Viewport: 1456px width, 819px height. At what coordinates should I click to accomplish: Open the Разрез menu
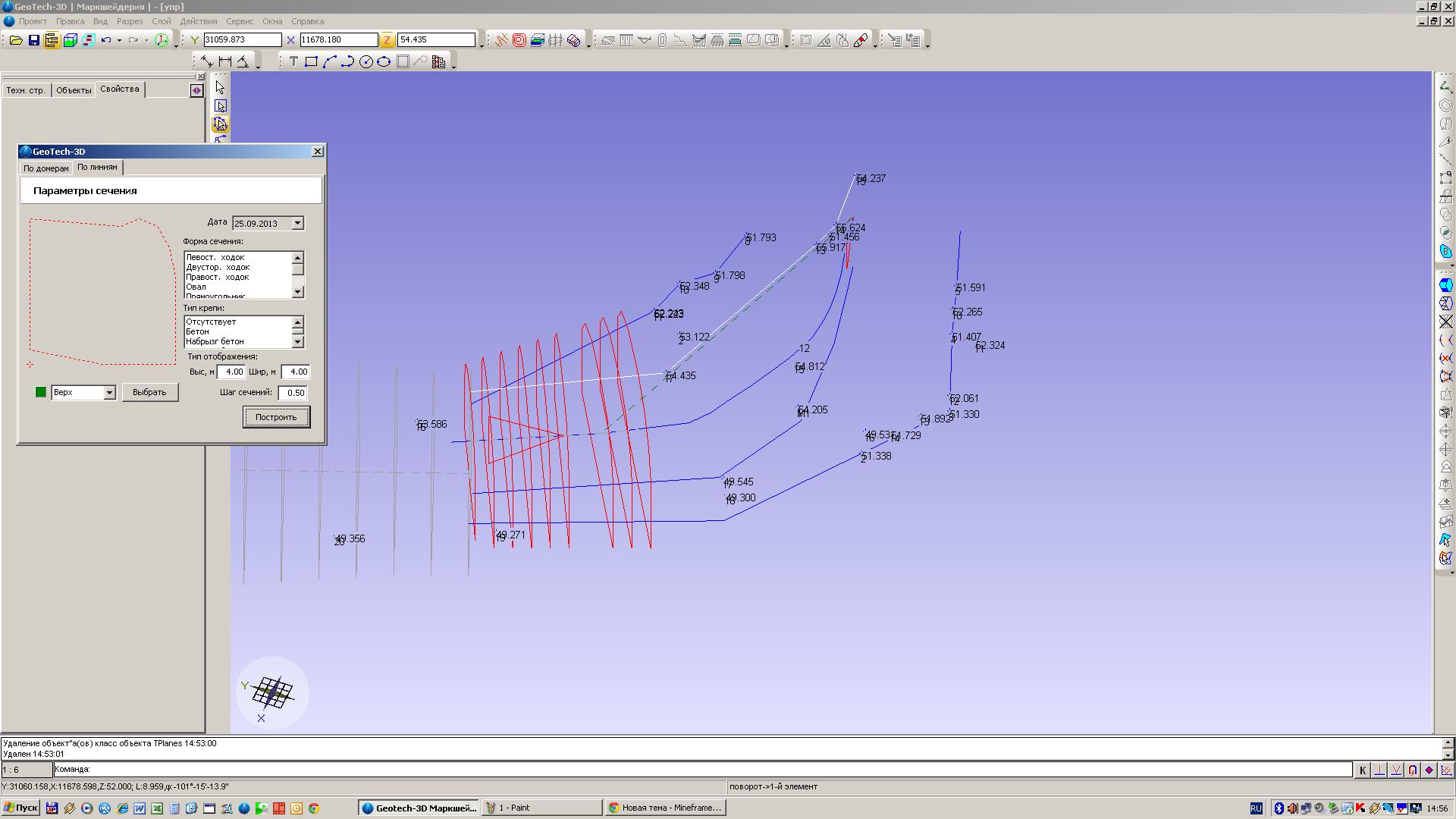(130, 21)
